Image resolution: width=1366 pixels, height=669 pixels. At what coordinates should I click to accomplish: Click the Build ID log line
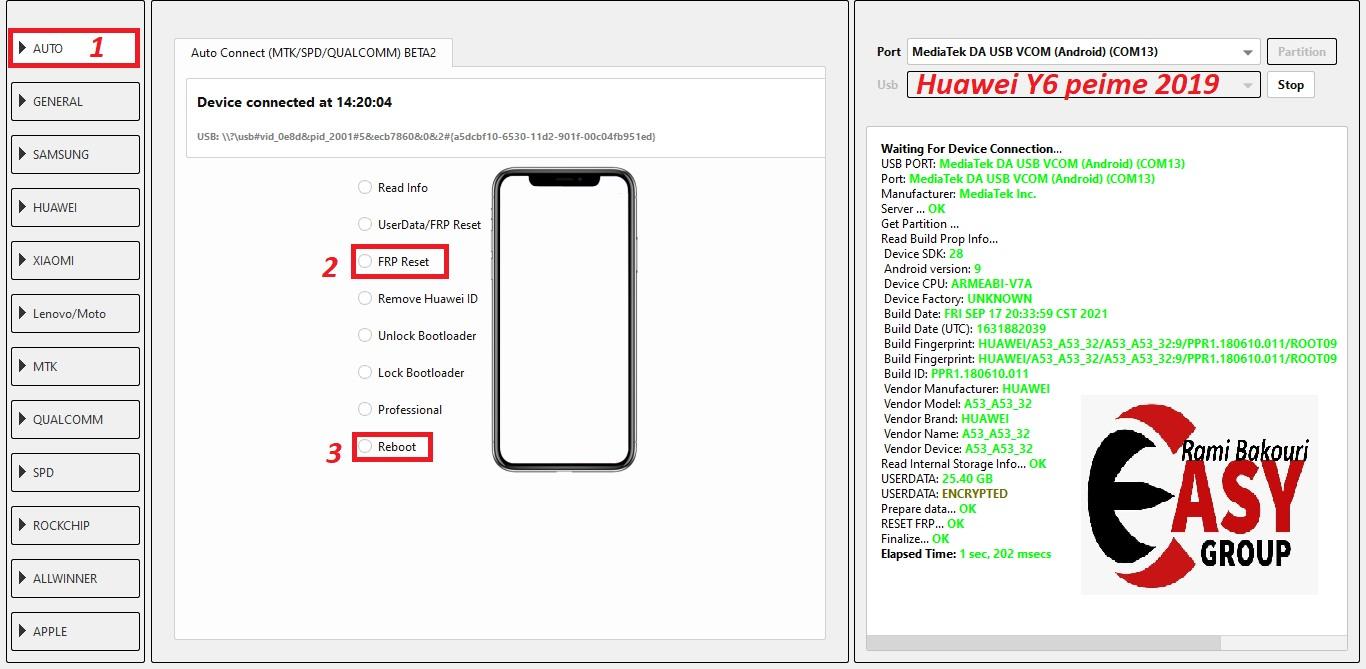pyautogui.click(x=956, y=374)
